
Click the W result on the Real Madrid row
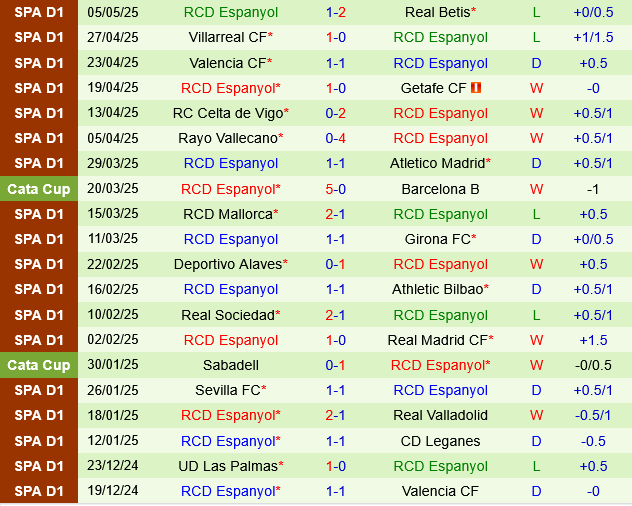(536, 340)
